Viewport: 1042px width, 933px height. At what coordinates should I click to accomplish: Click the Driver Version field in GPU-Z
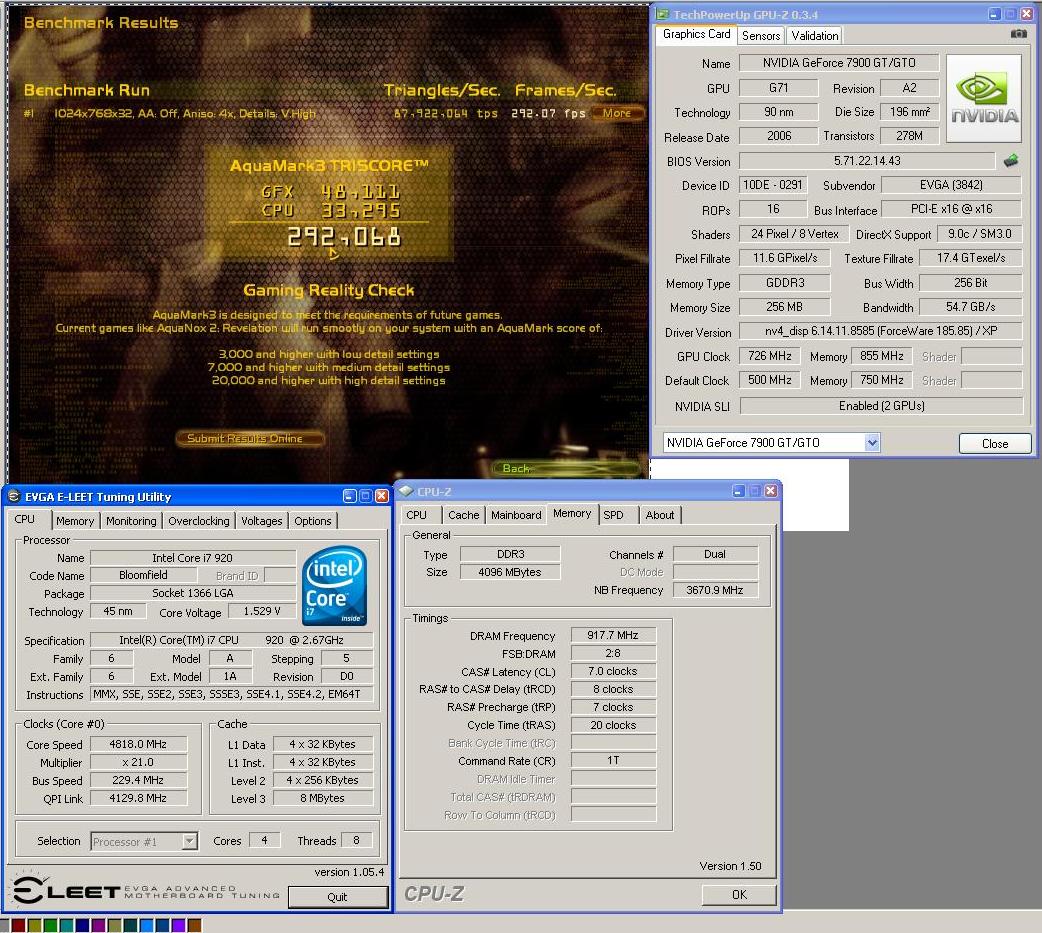[881, 331]
